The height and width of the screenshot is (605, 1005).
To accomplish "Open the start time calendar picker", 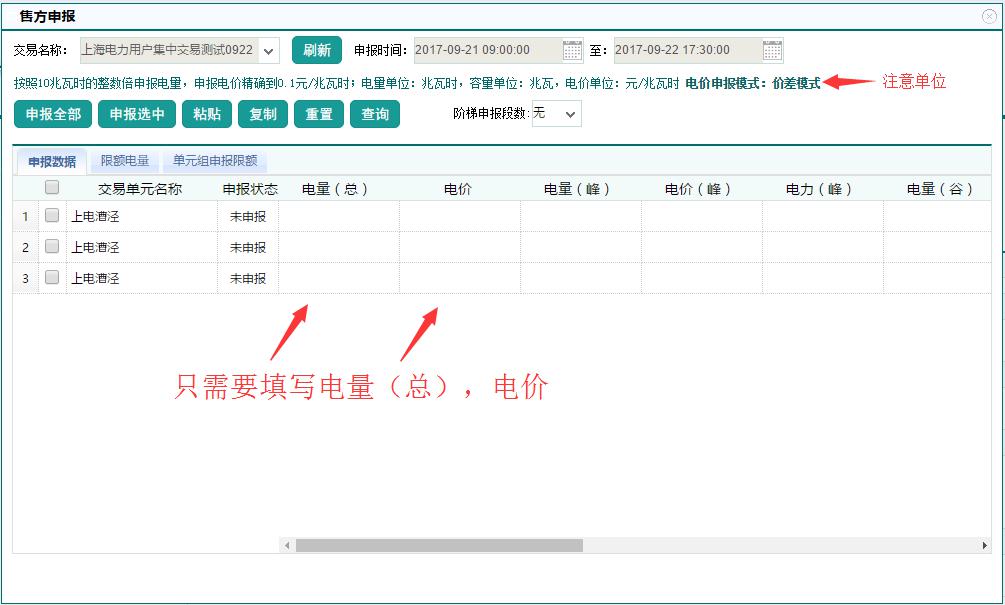I will point(572,50).
